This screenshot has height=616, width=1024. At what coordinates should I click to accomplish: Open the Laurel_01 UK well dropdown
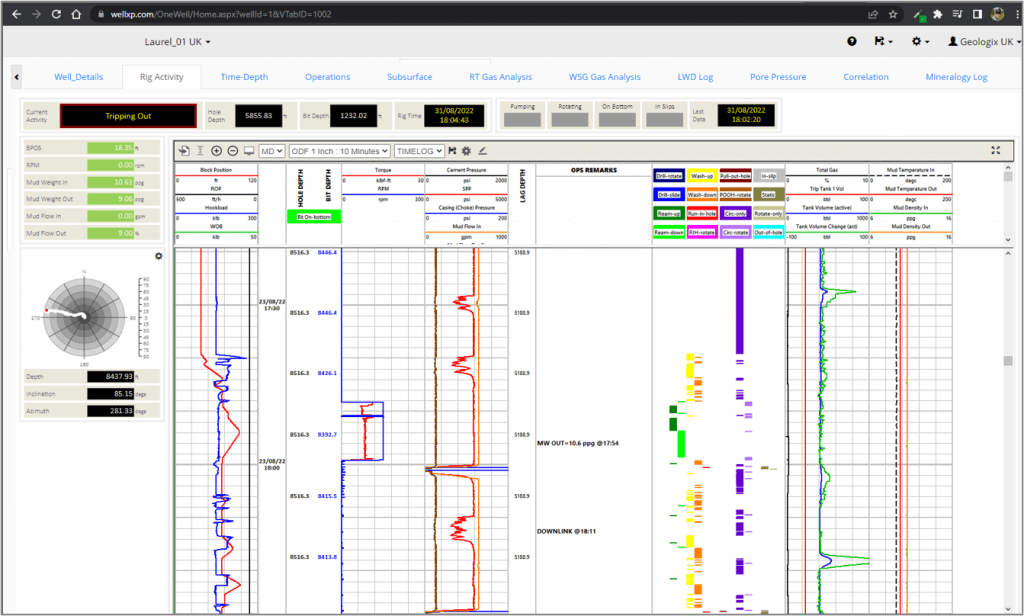[x=178, y=41]
